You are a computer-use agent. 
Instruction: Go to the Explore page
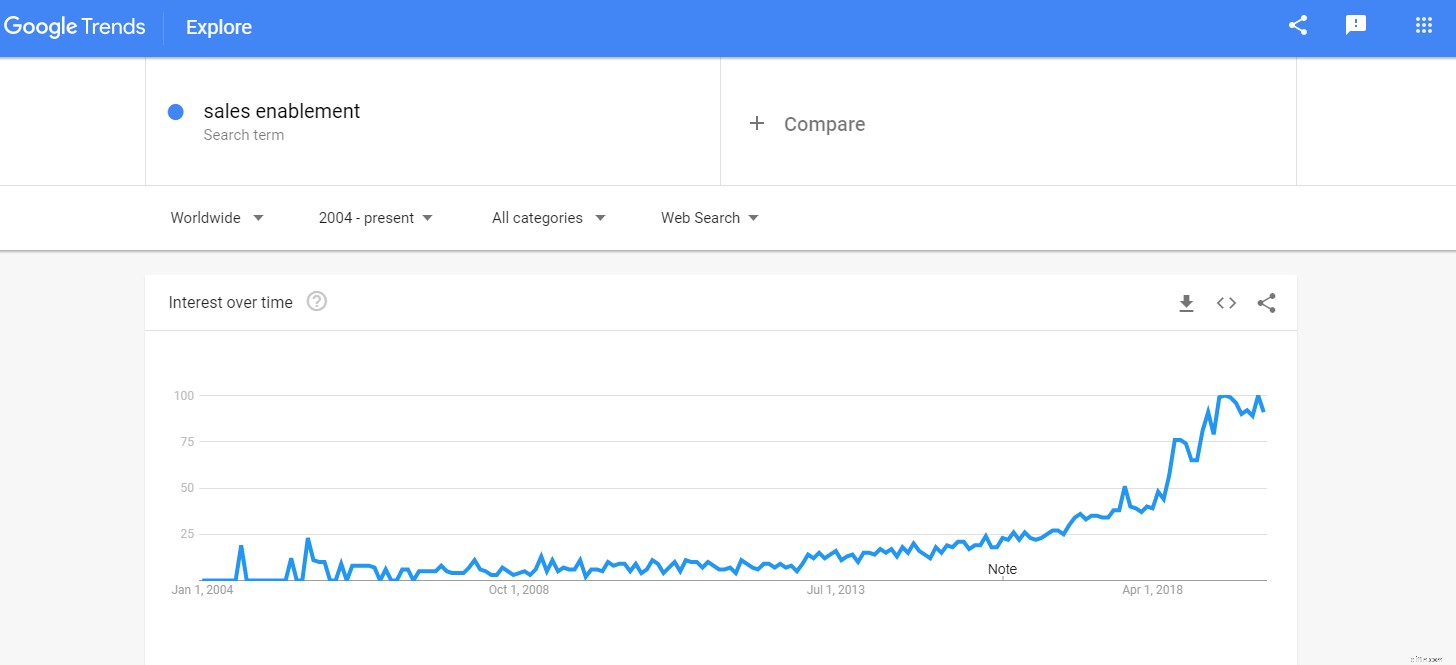click(x=218, y=27)
